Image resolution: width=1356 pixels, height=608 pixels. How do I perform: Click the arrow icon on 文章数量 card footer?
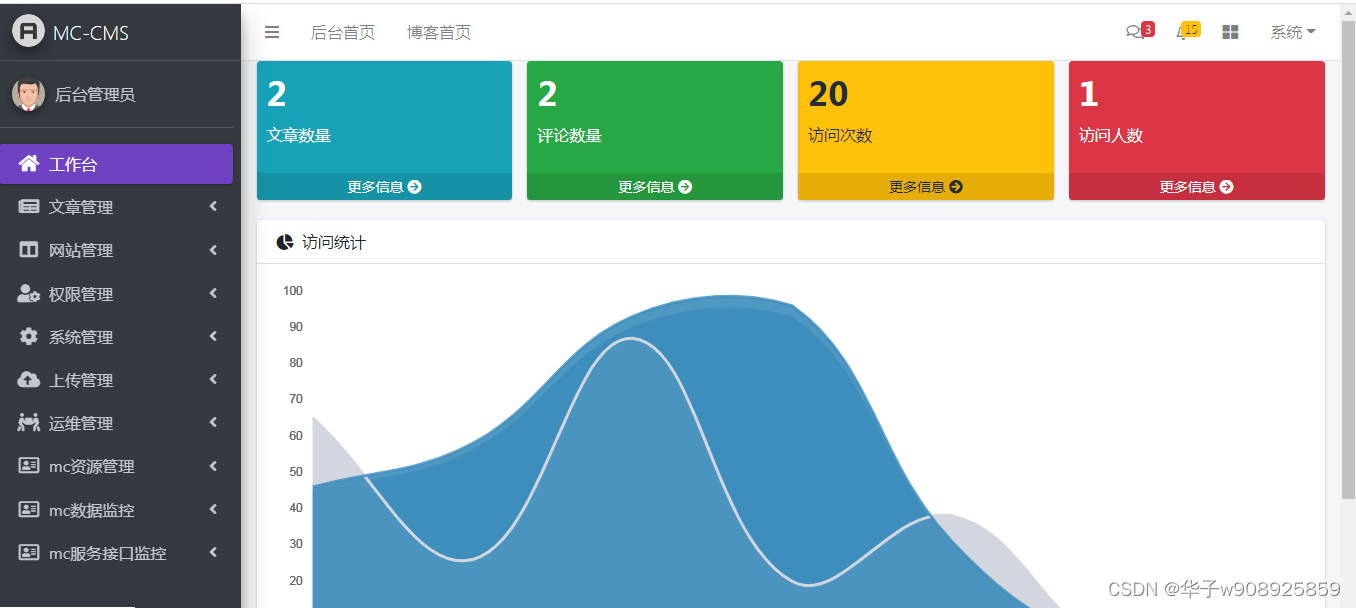click(x=415, y=187)
